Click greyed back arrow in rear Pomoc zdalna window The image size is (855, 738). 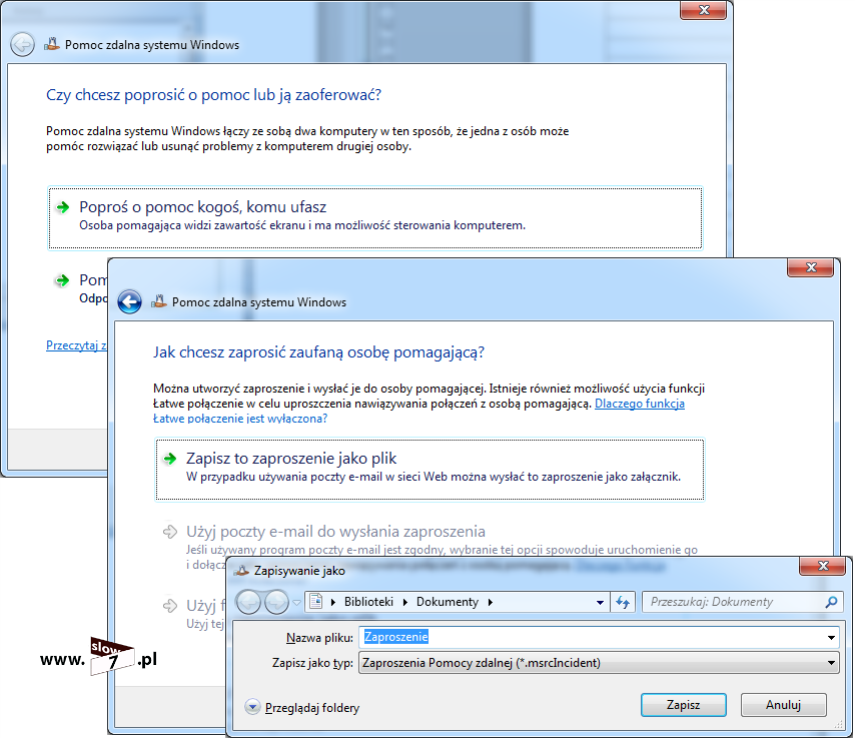click(22, 44)
